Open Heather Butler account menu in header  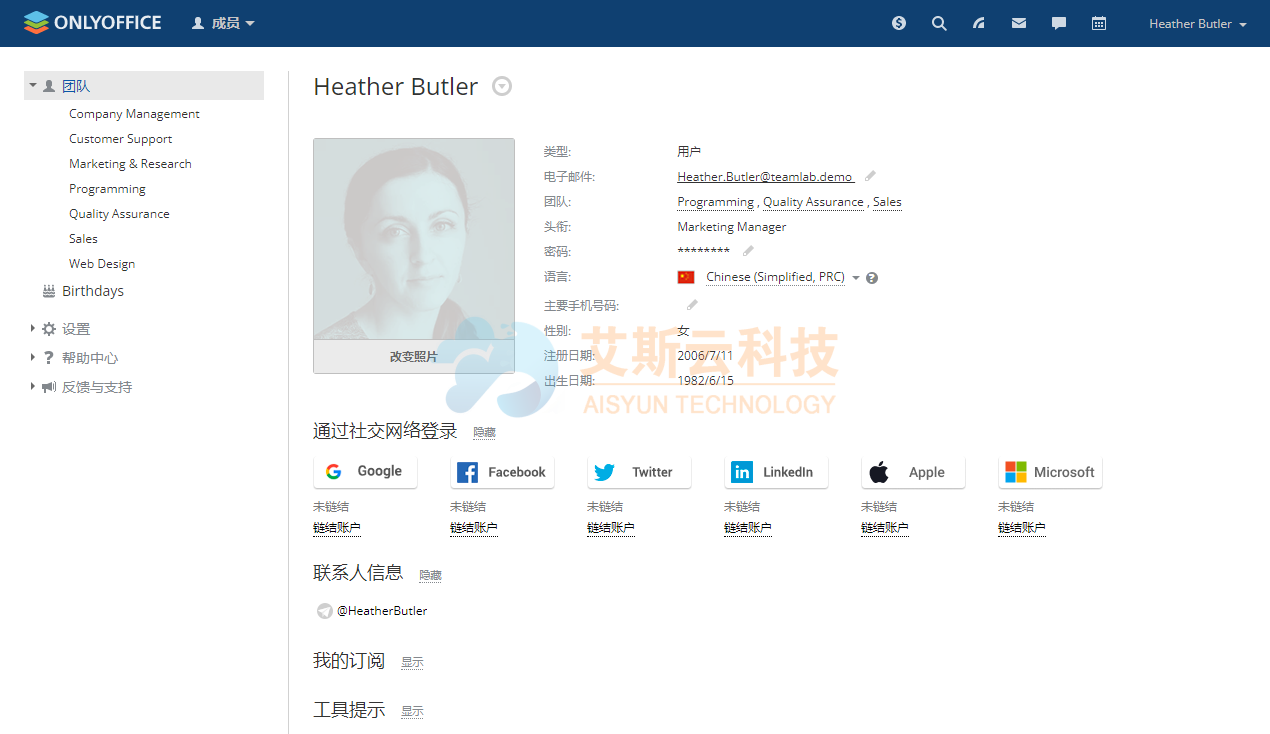(x=1197, y=24)
